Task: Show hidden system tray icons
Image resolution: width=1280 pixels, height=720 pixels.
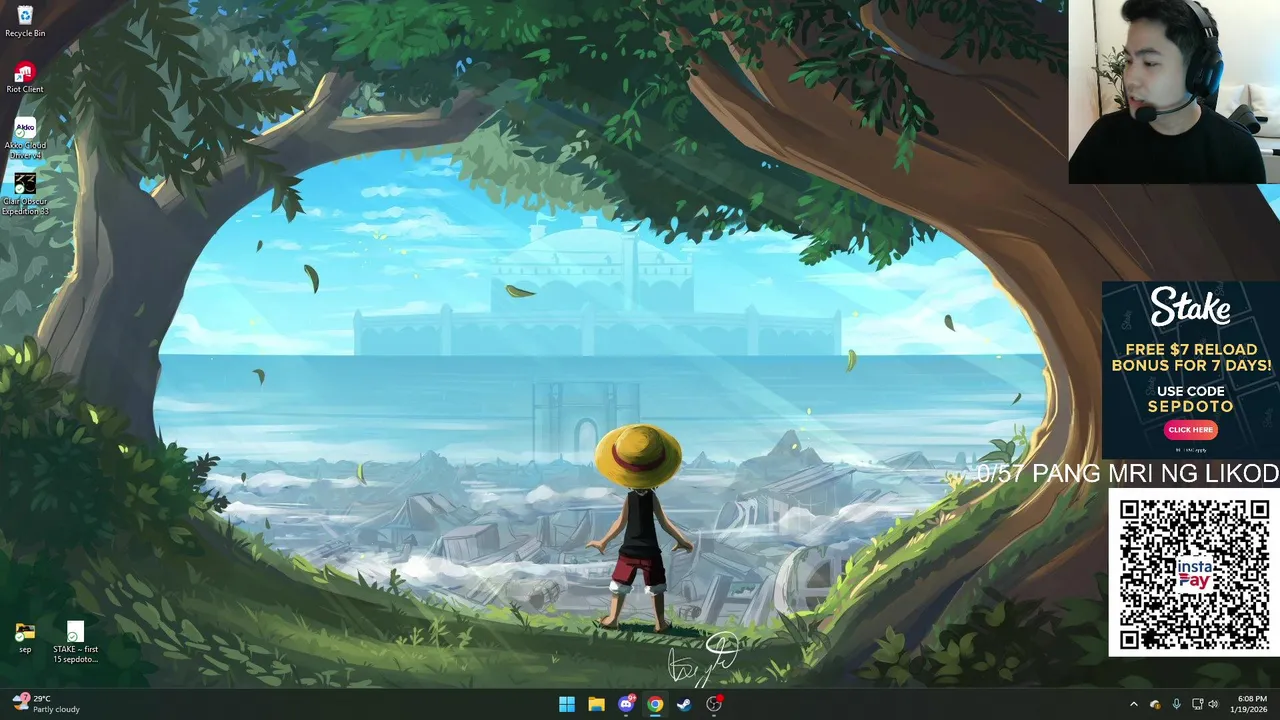Action: [1133, 704]
